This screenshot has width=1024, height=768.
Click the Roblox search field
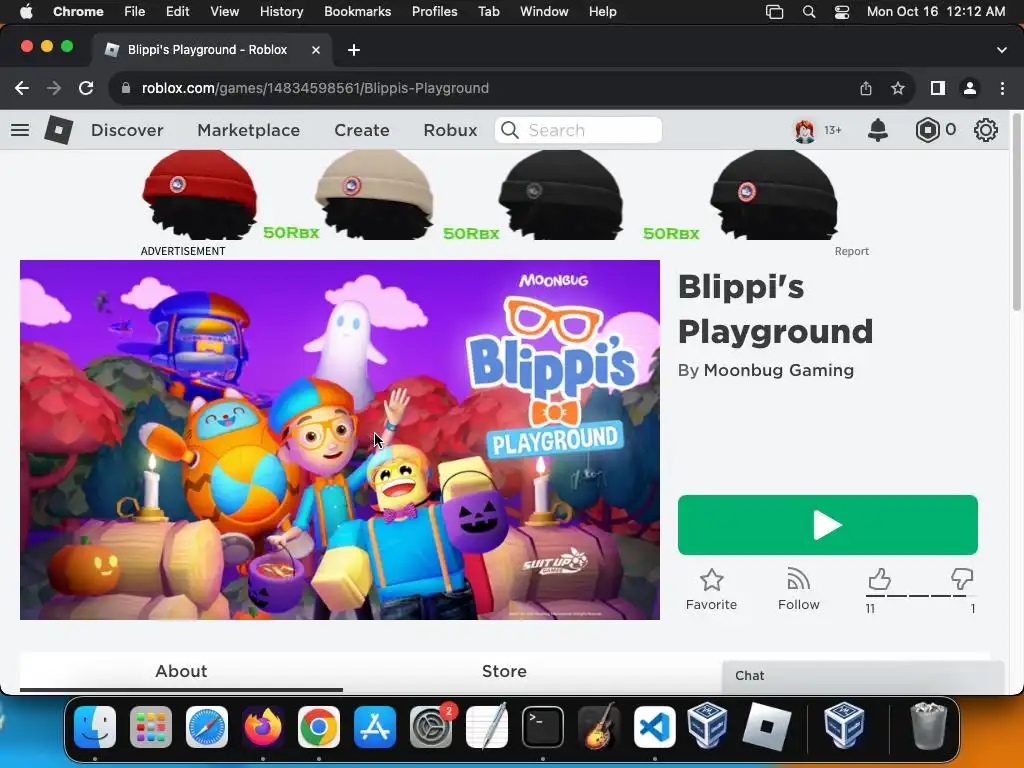click(x=578, y=130)
